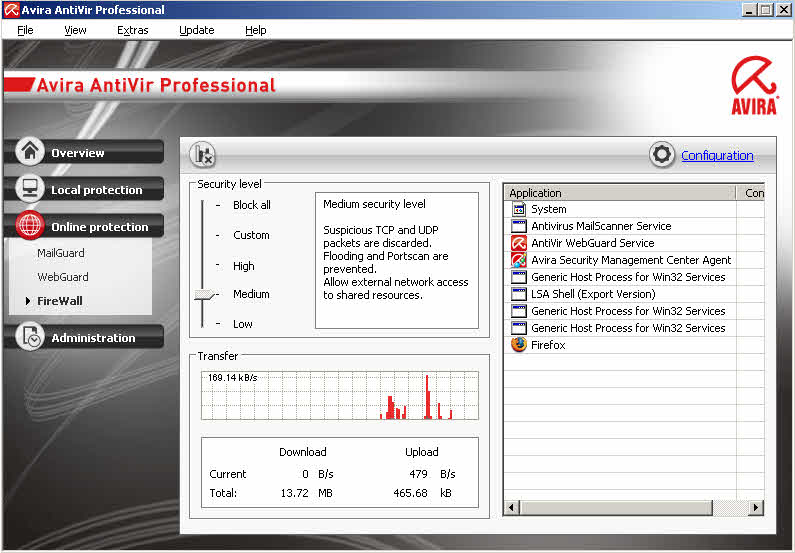Open WebGuard under Online protection
The image size is (795, 553).
tap(63, 277)
